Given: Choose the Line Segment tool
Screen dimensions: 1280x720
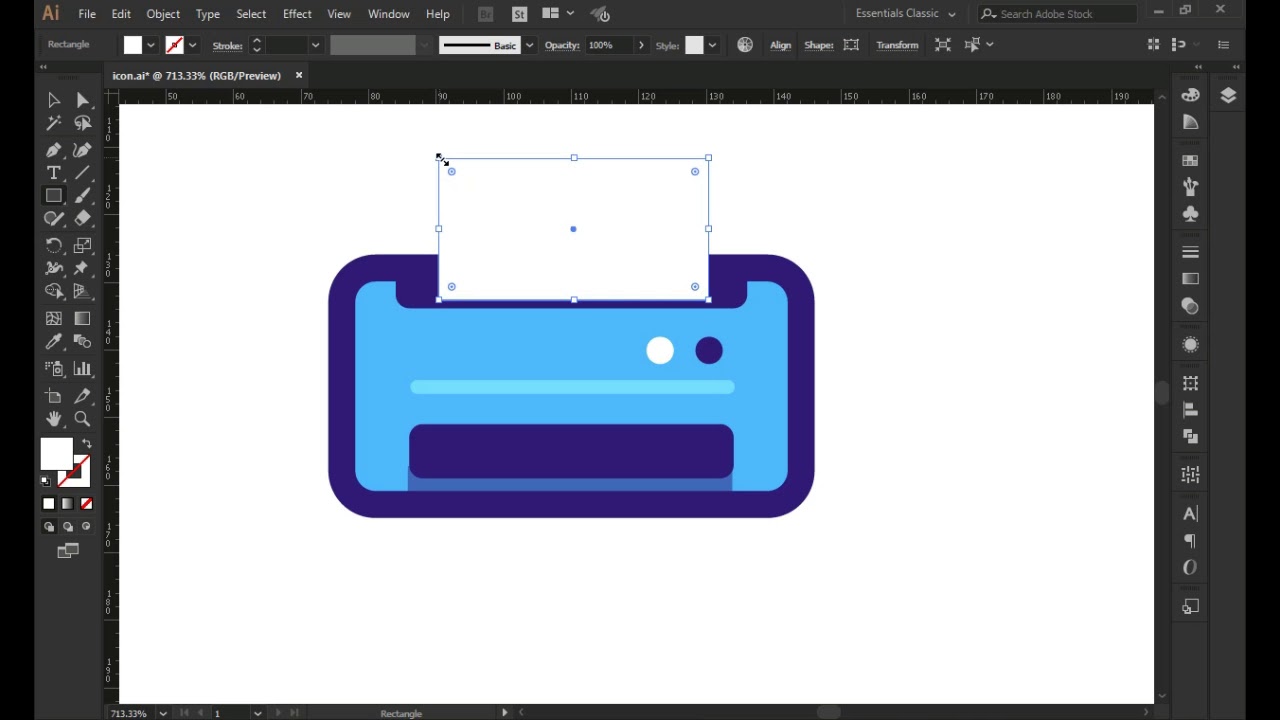Looking at the screenshot, I should tap(83, 173).
